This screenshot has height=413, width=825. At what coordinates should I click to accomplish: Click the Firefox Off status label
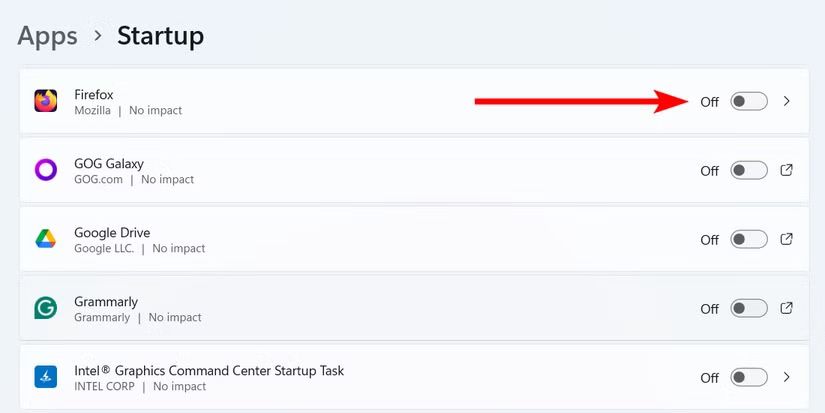709,102
